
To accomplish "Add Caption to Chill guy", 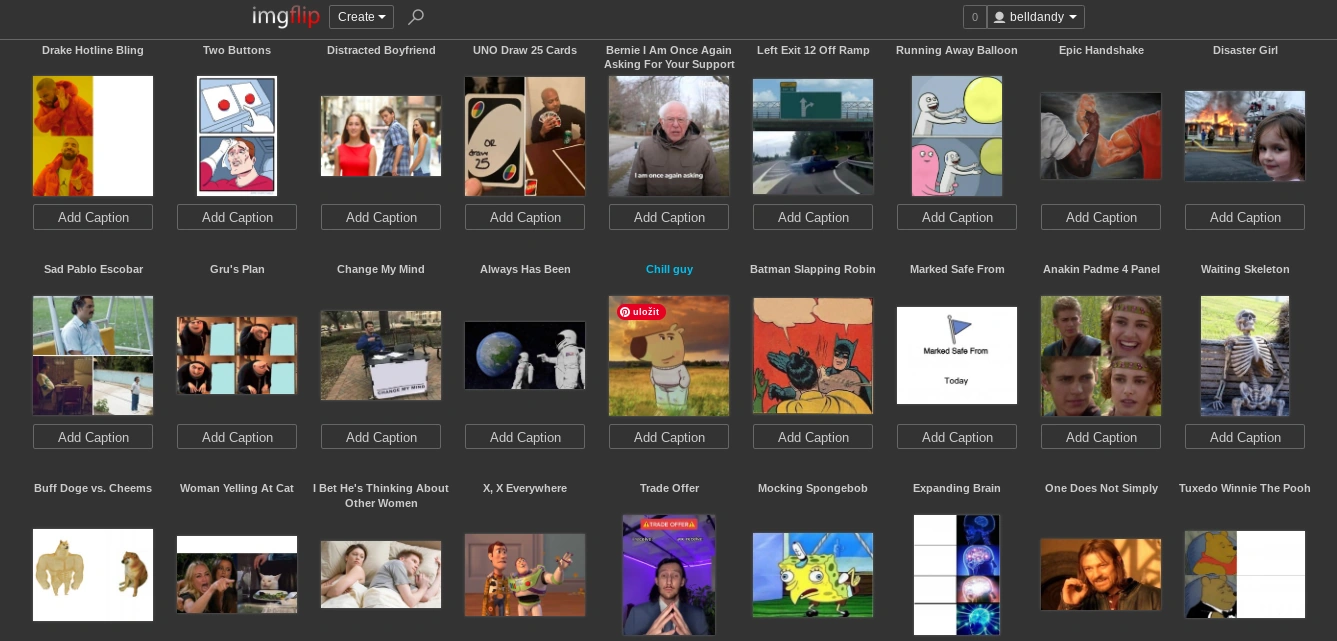I will [669, 437].
